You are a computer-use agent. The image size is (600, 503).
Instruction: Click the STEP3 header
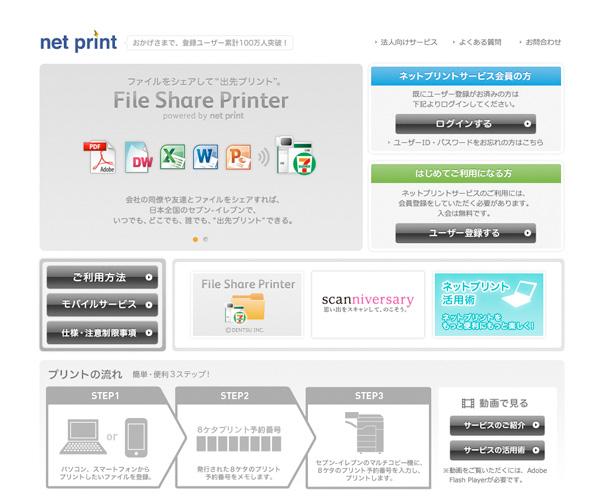click(x=368, y=396)
